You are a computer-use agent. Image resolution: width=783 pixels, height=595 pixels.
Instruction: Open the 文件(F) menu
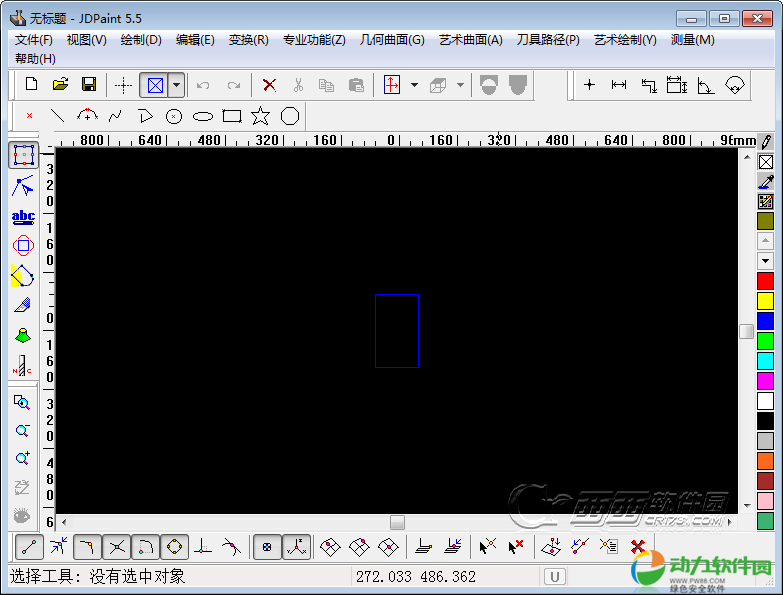[34, 40]
